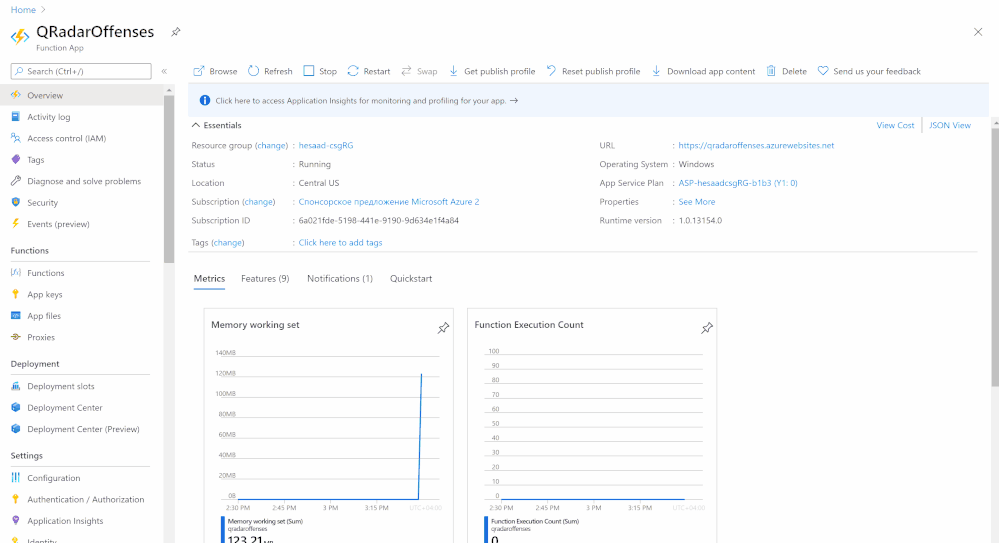Pin the QRadarOffenses app to dashboard
The width and height of the screenshot is (999, 543).
point(176,32)
